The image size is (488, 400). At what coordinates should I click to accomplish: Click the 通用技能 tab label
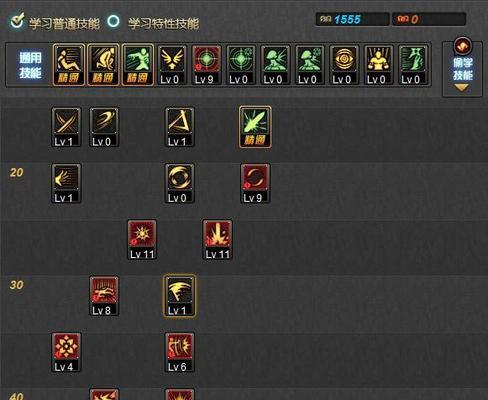click(x=30, y=65)
